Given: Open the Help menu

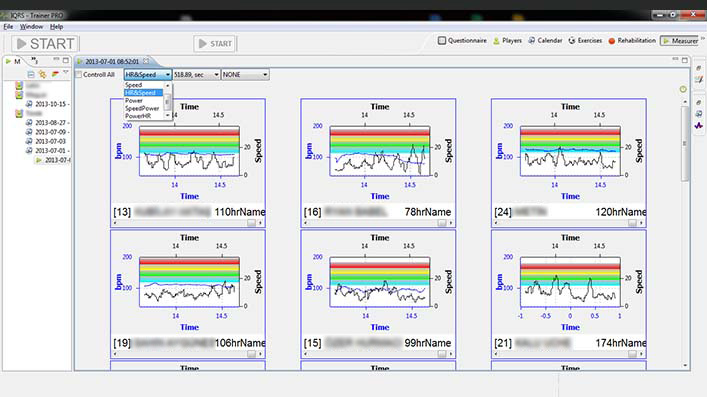Looking at the screenshot, I should click(x=56, y=27).
